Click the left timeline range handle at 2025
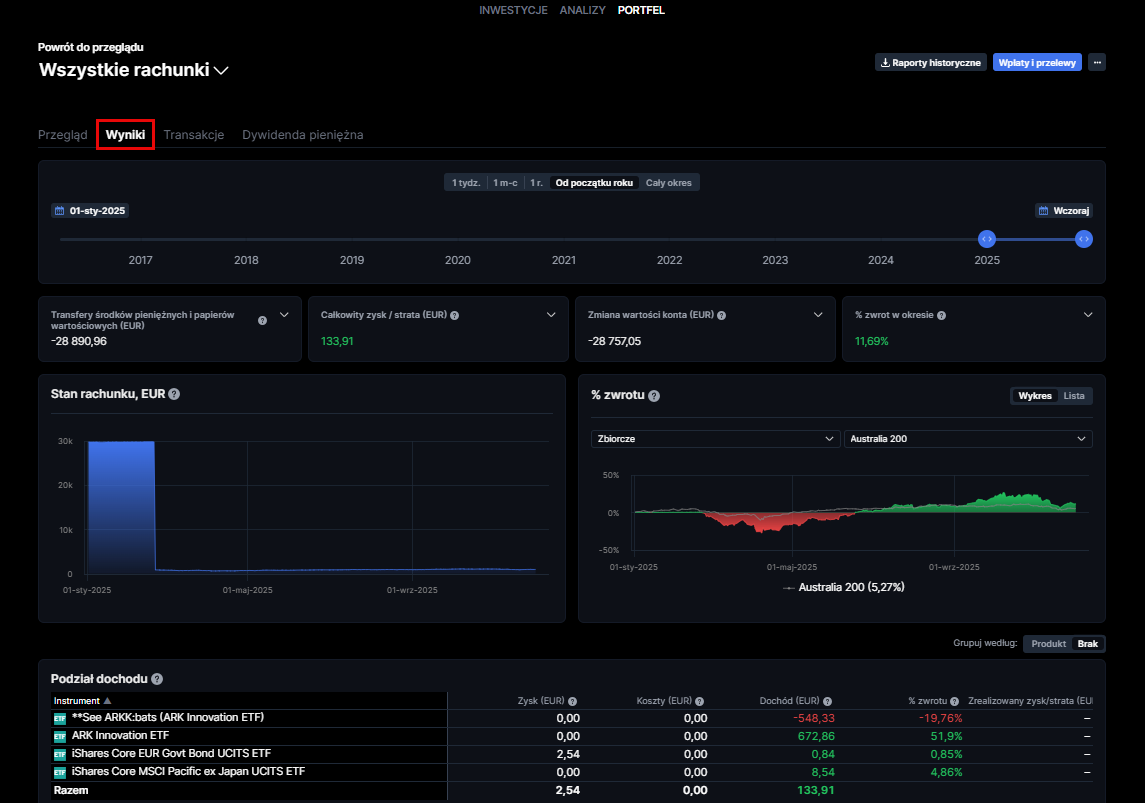1145x803 pixels. coord(986,239)
